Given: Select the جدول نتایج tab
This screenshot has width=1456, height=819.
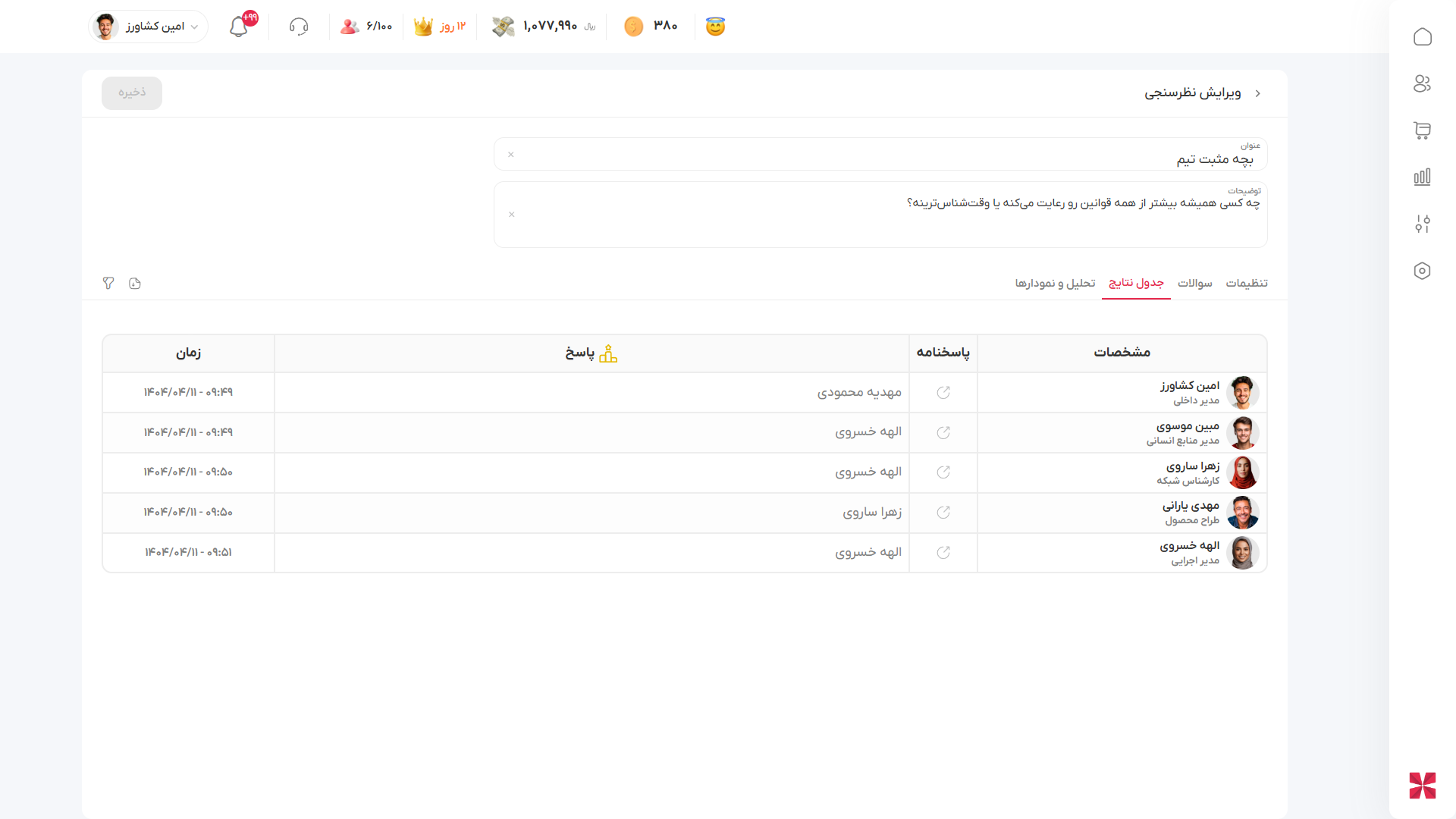Looking at the screenshot, I should click(x=1136, y=283).
